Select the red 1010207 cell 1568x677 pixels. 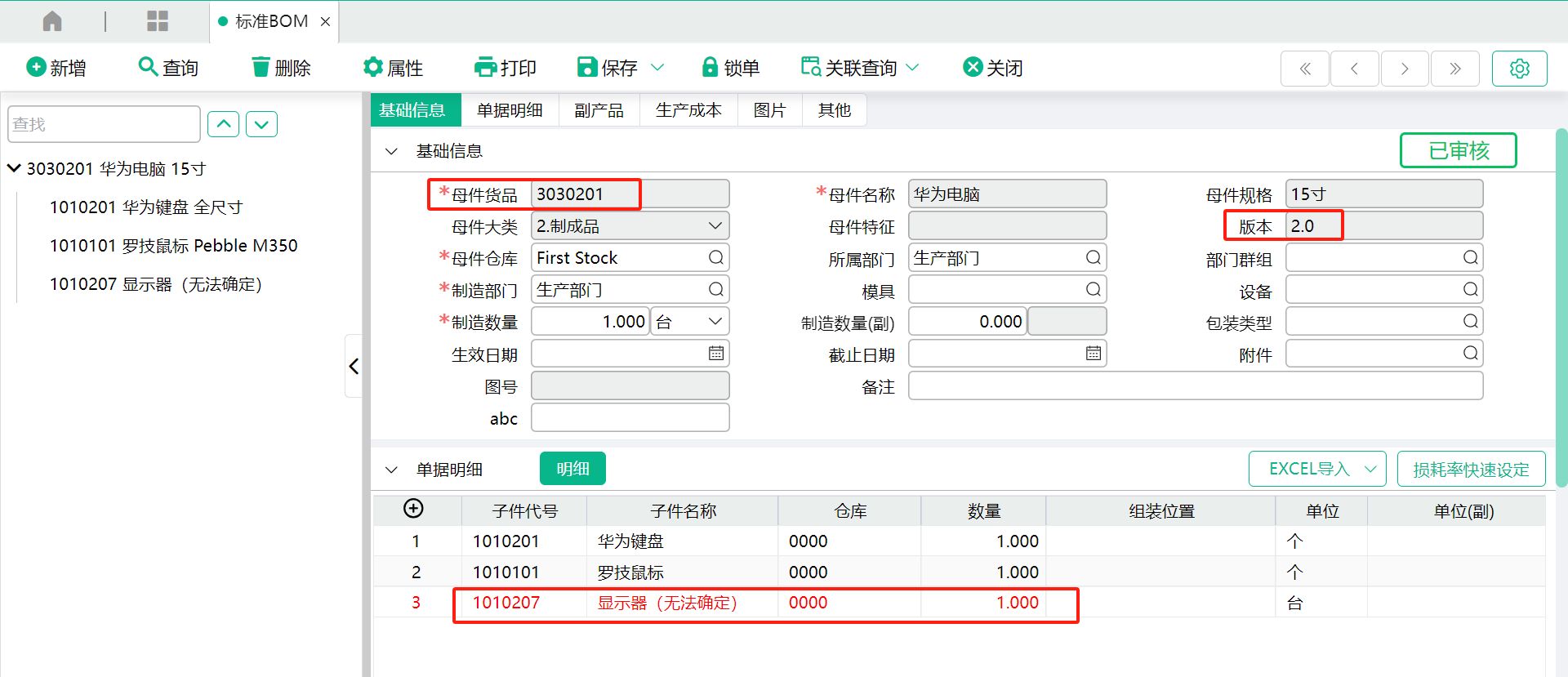click(524, 603)
